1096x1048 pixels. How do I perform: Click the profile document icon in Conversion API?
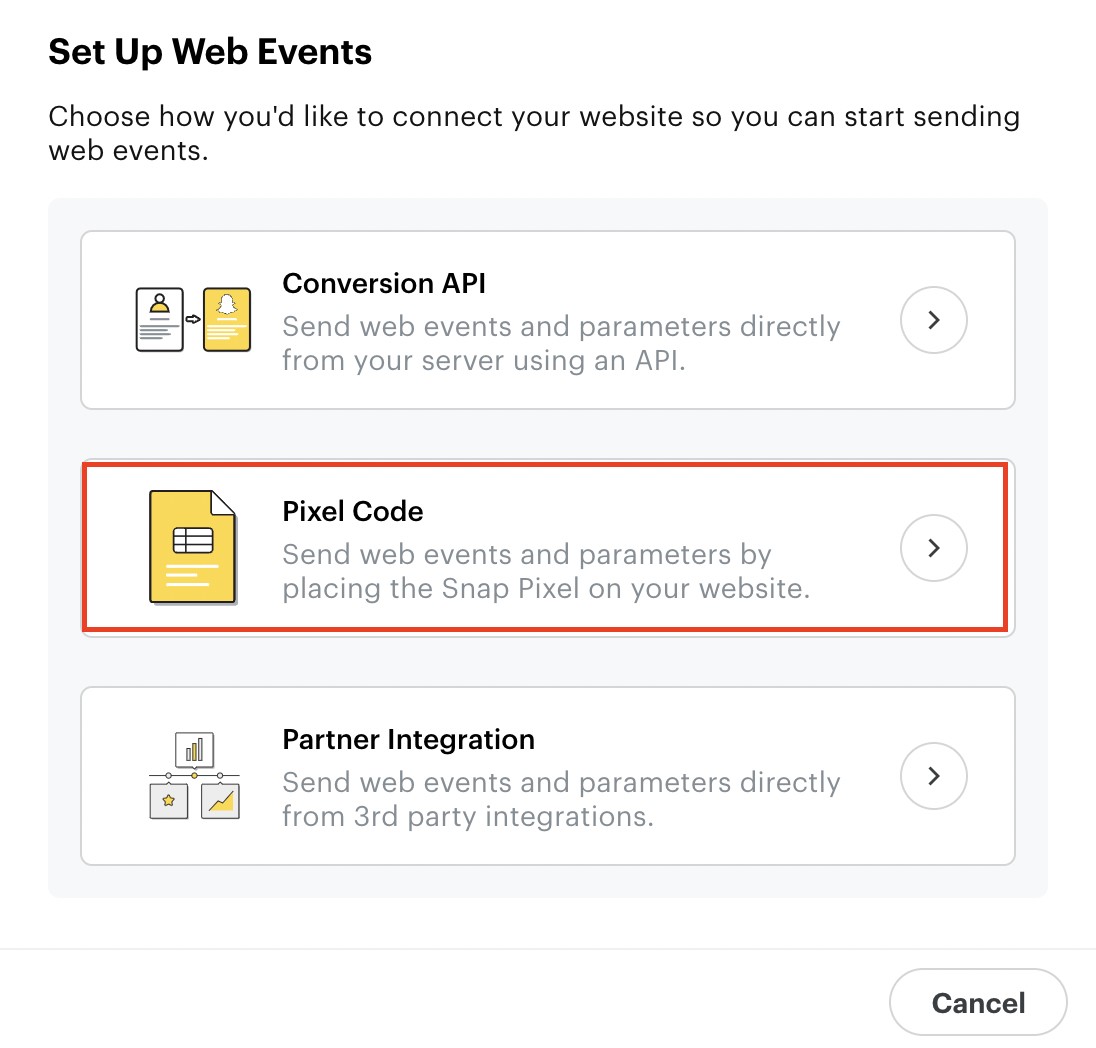(160, 319)
